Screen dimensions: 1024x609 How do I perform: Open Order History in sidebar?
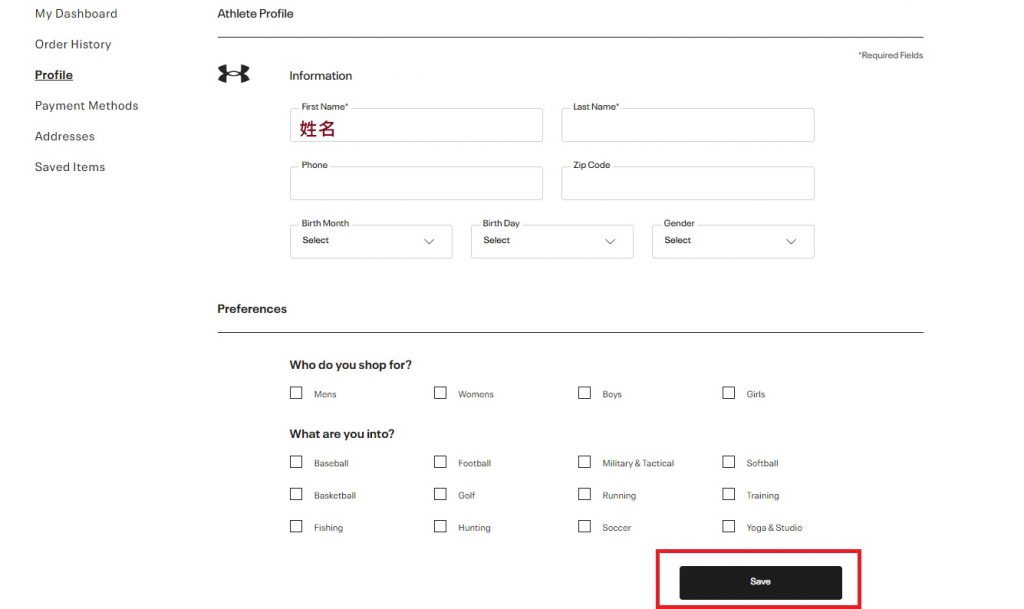click(x=73, y=44)
